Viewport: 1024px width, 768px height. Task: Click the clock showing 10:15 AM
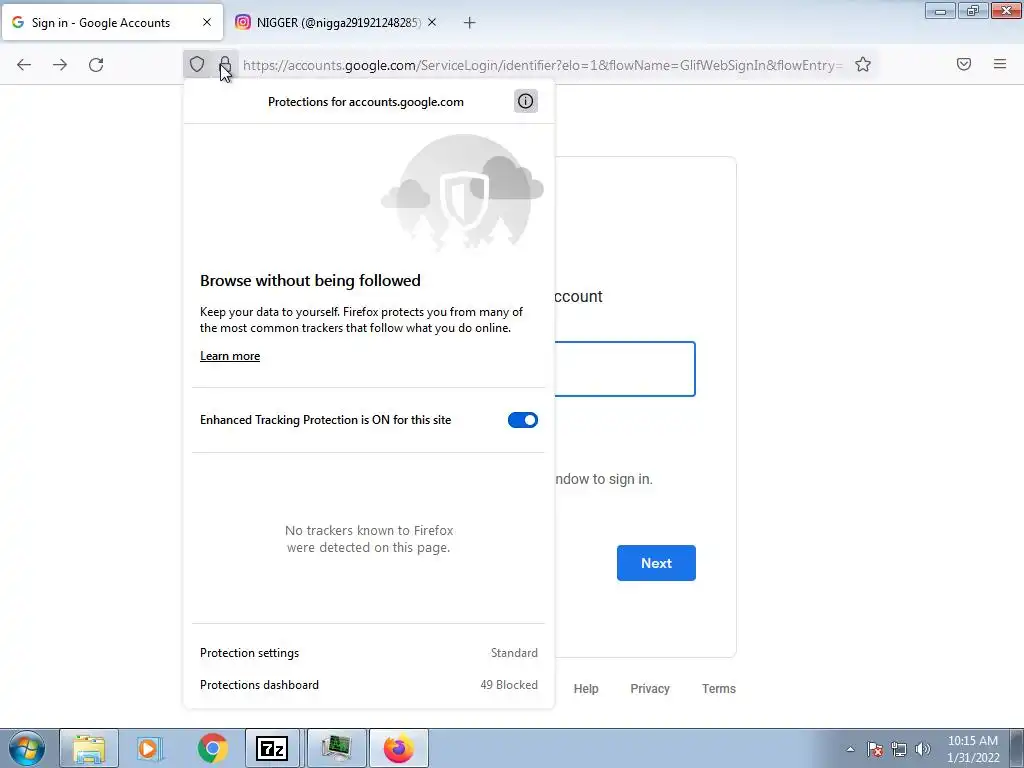click(x=973, y=749)
